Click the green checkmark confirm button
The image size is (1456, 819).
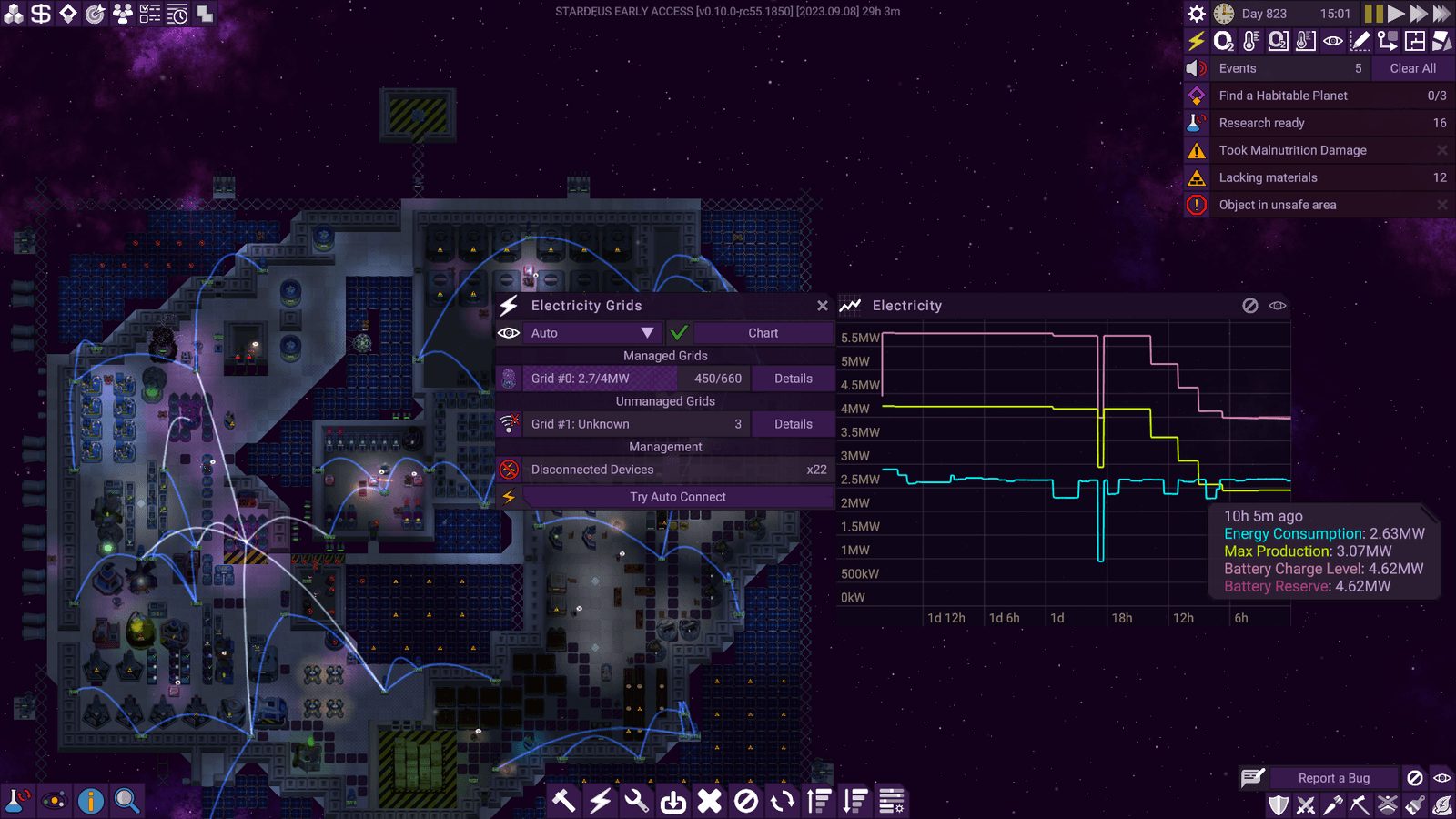[x=679, y=333]
